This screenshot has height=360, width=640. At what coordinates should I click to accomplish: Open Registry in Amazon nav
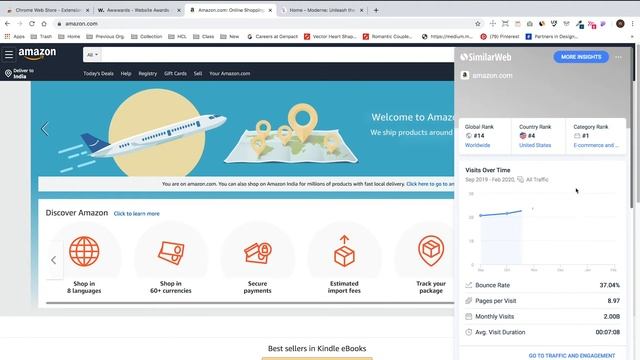(147, 74)
